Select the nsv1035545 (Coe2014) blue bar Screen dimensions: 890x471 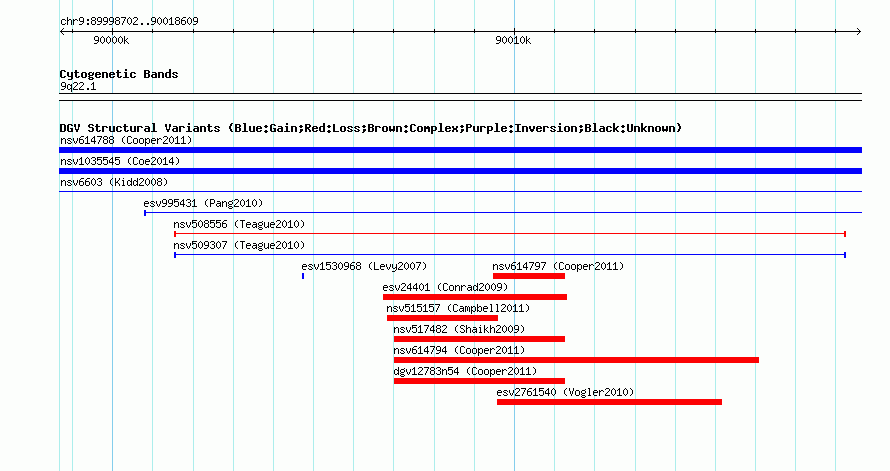click(x=460, y=171)
